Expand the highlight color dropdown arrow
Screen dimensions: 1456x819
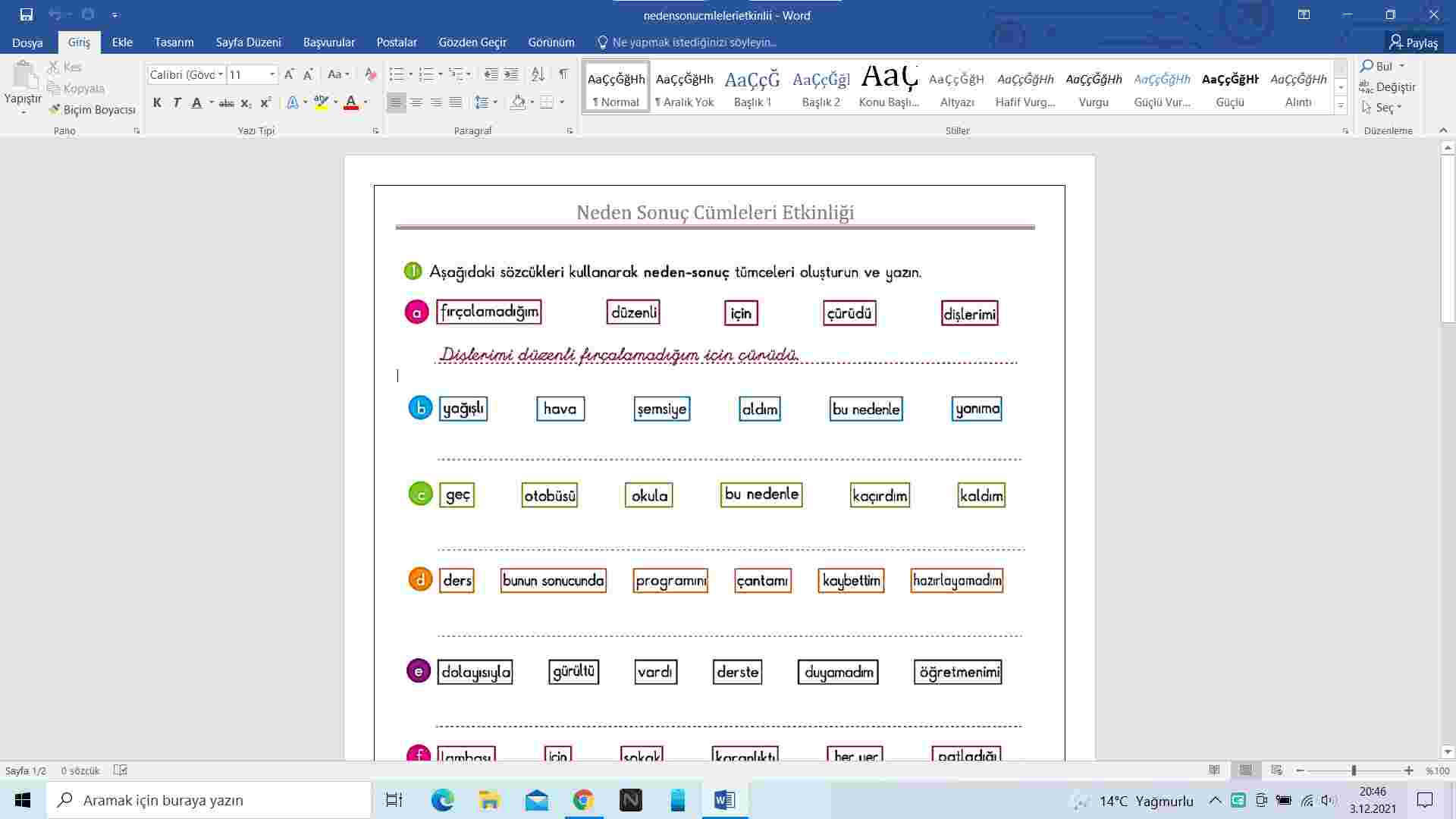[x=335, y=102]
